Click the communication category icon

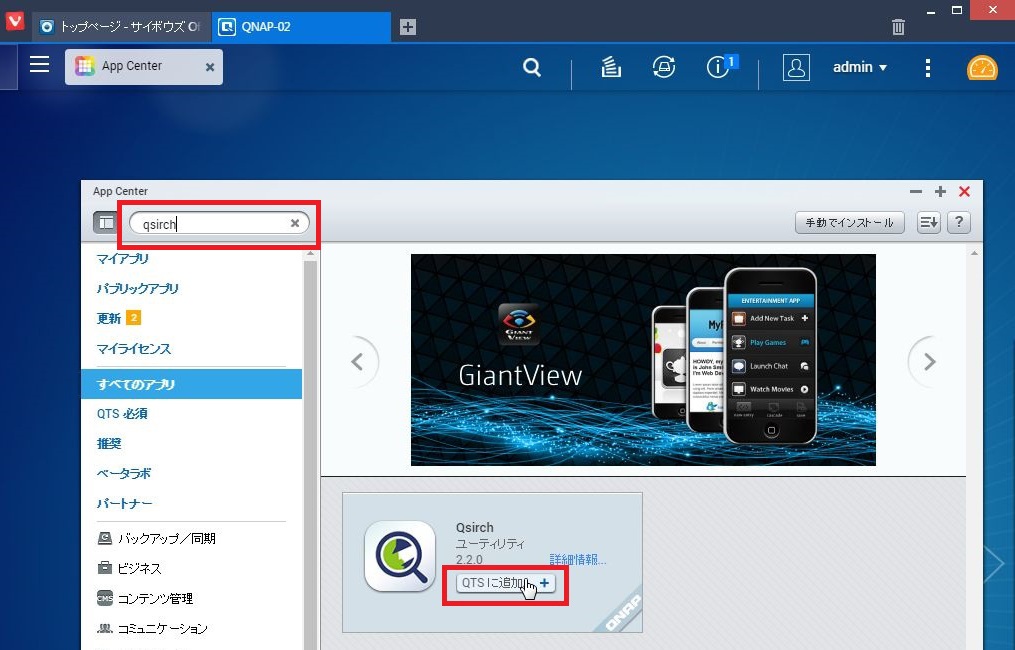[104, 628]
